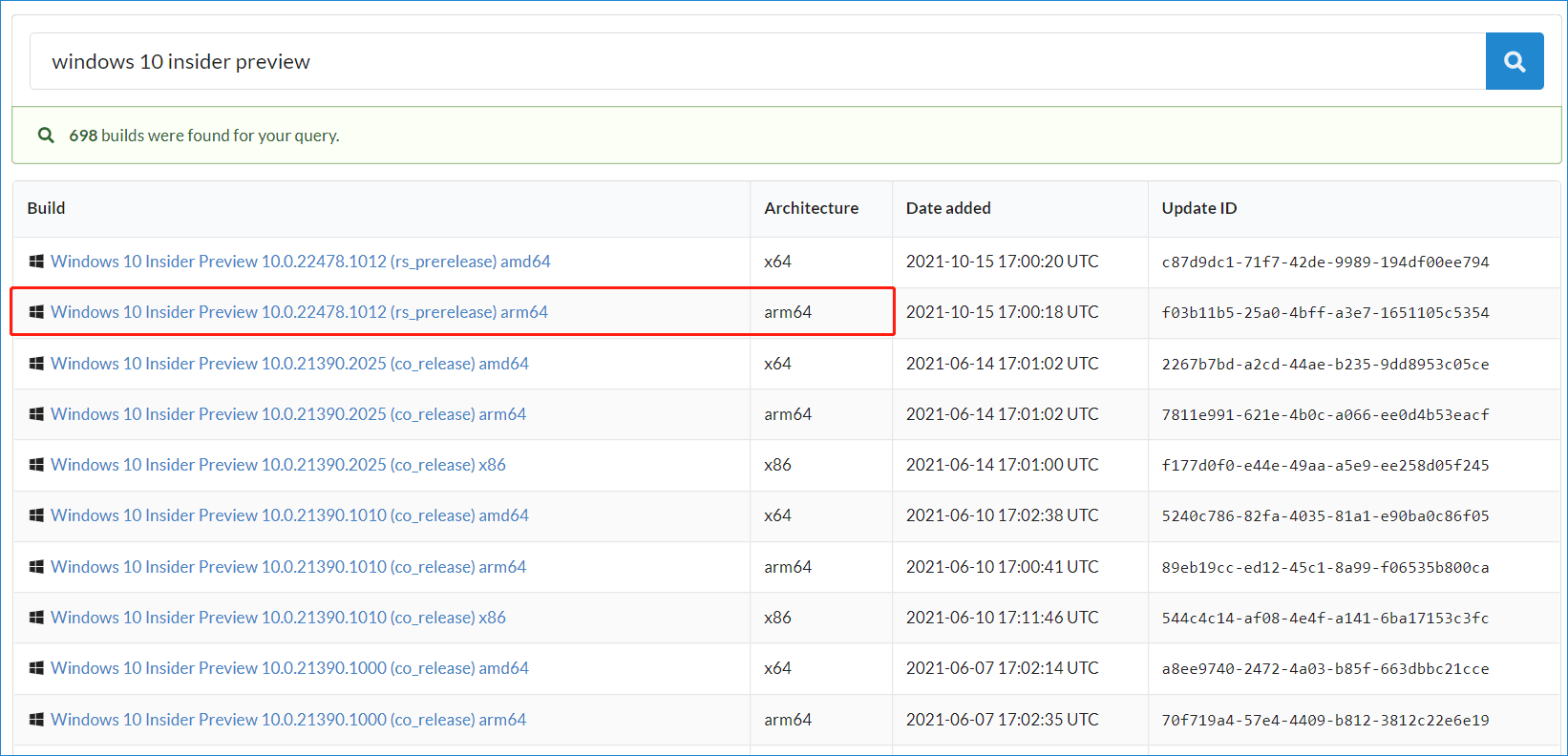Click date '2021-06-14 17:01:00 UTC'
This screenshot has height=756, width=1568.
click(1003, 465)
